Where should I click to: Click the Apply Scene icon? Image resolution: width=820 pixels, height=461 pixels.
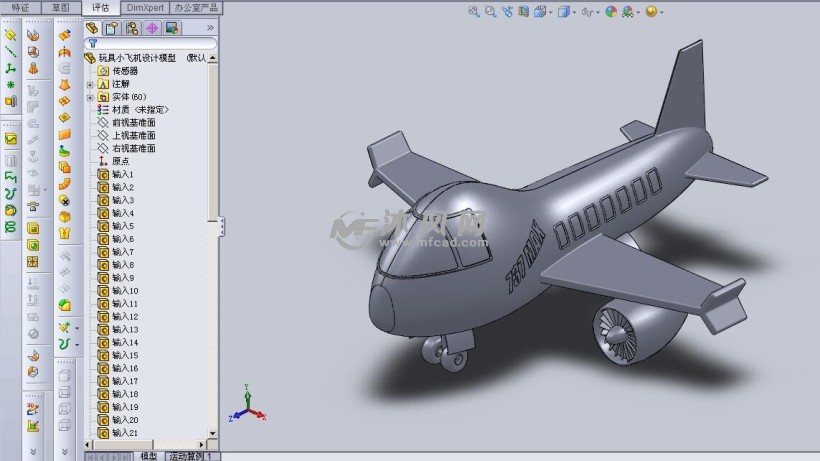pos(628,11)
